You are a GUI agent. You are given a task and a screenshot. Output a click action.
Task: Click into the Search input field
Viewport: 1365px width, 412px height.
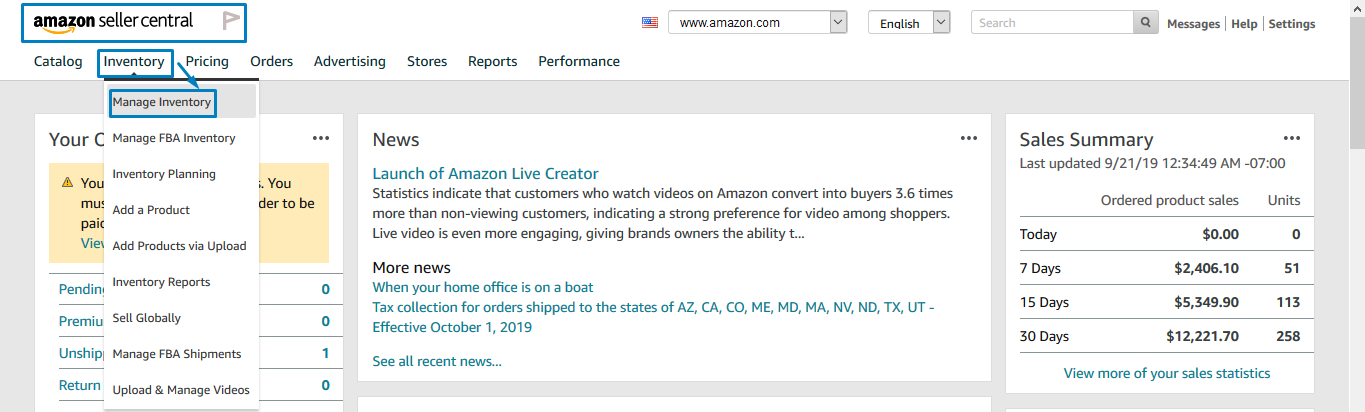[x=1052, y=23]
